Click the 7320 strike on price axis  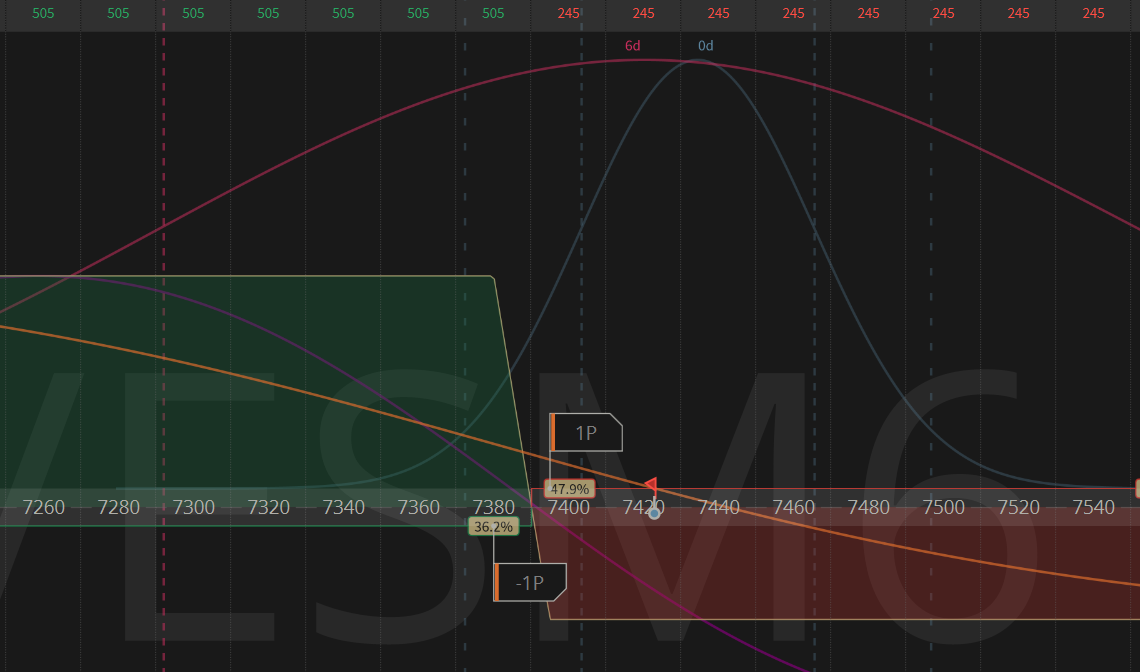coord(268,507)
